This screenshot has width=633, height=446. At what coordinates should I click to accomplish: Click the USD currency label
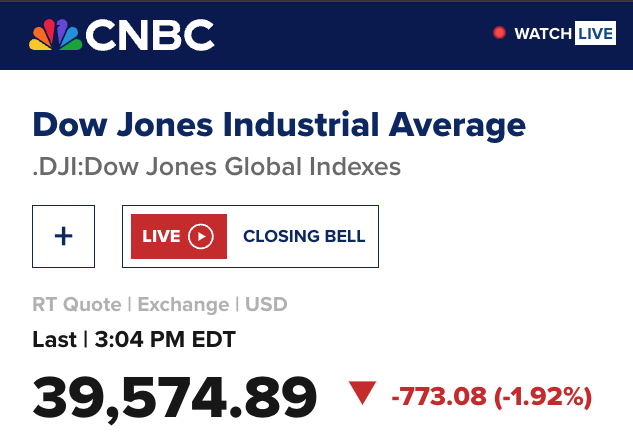(x=266, y=304)
